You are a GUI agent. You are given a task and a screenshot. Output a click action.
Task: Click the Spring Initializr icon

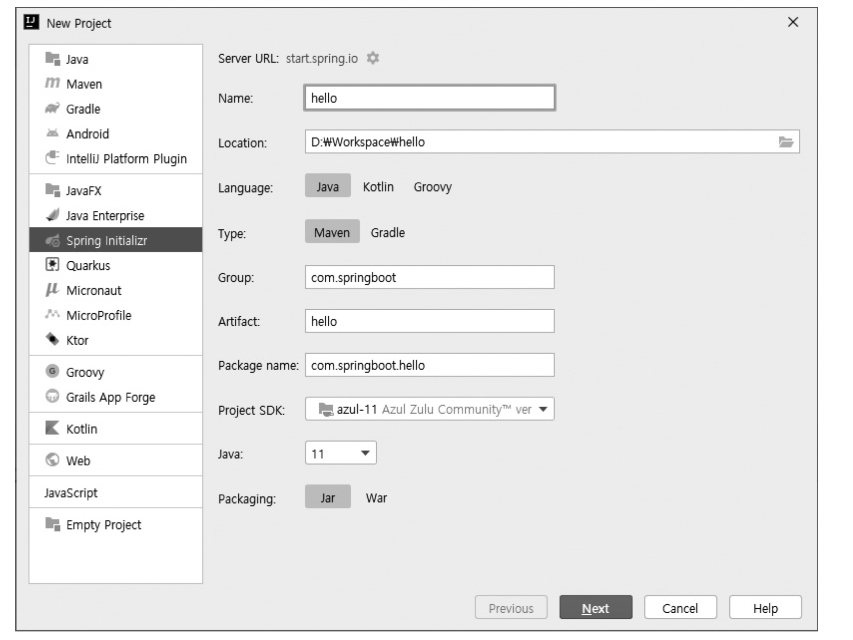(x=52, y=240)
